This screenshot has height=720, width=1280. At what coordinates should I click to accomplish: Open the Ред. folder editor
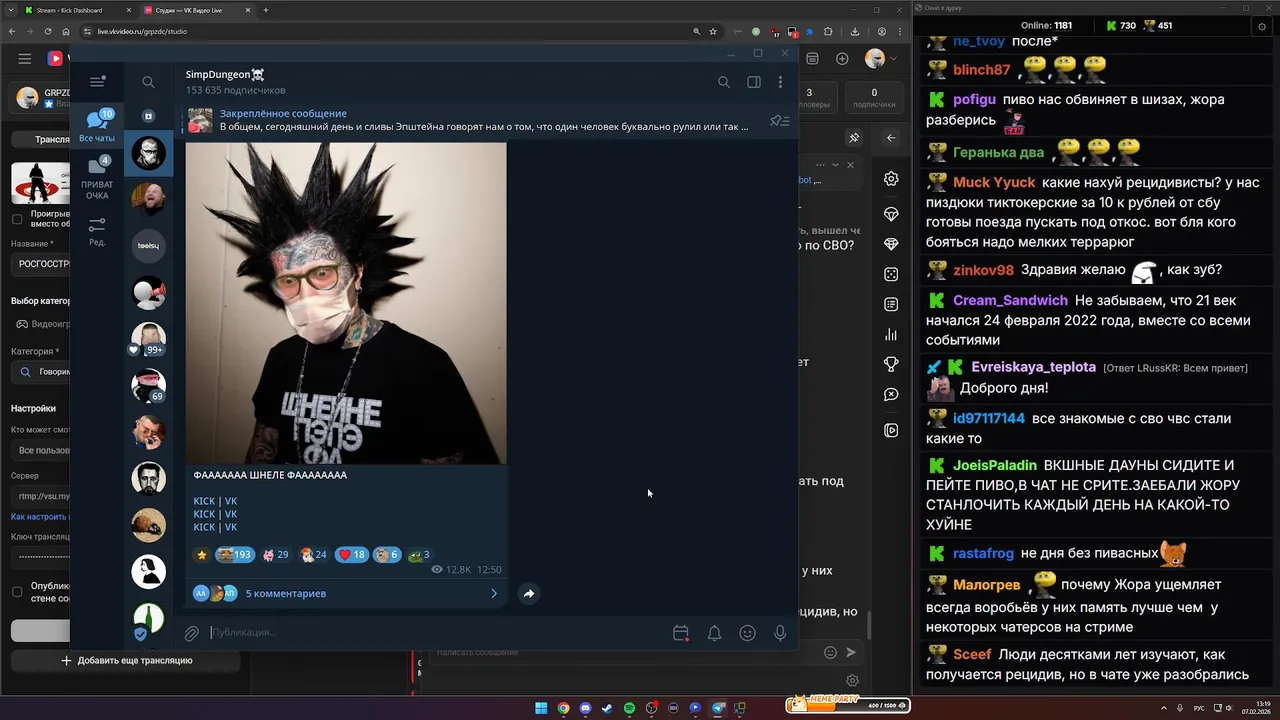click(x=97, y=232)
